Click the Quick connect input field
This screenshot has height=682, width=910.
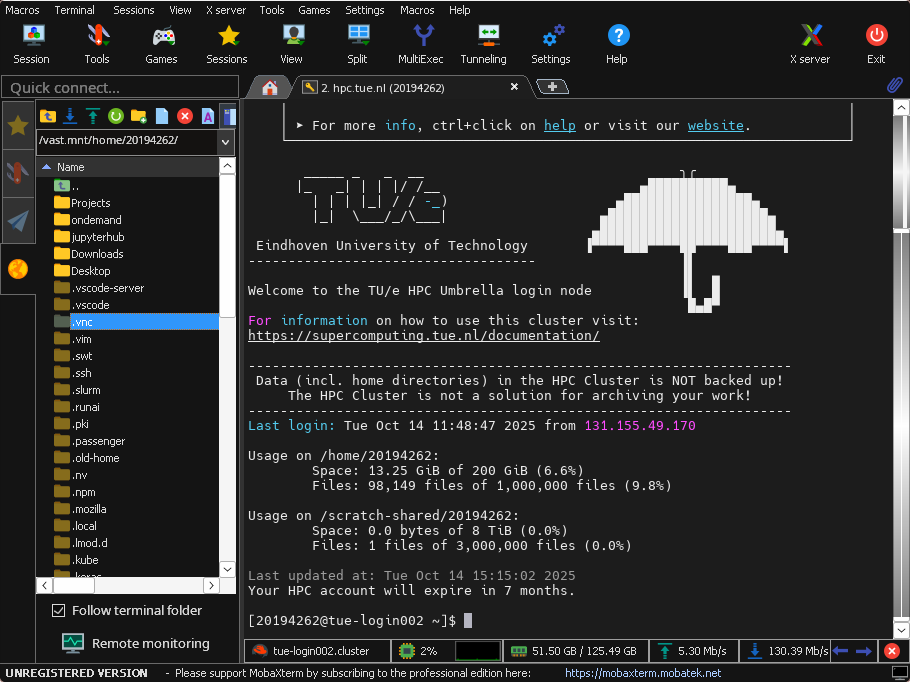coord(120,88)
